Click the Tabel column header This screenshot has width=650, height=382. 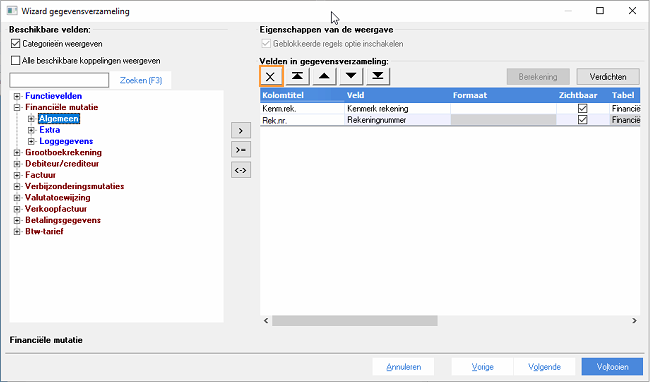[625, 95]
